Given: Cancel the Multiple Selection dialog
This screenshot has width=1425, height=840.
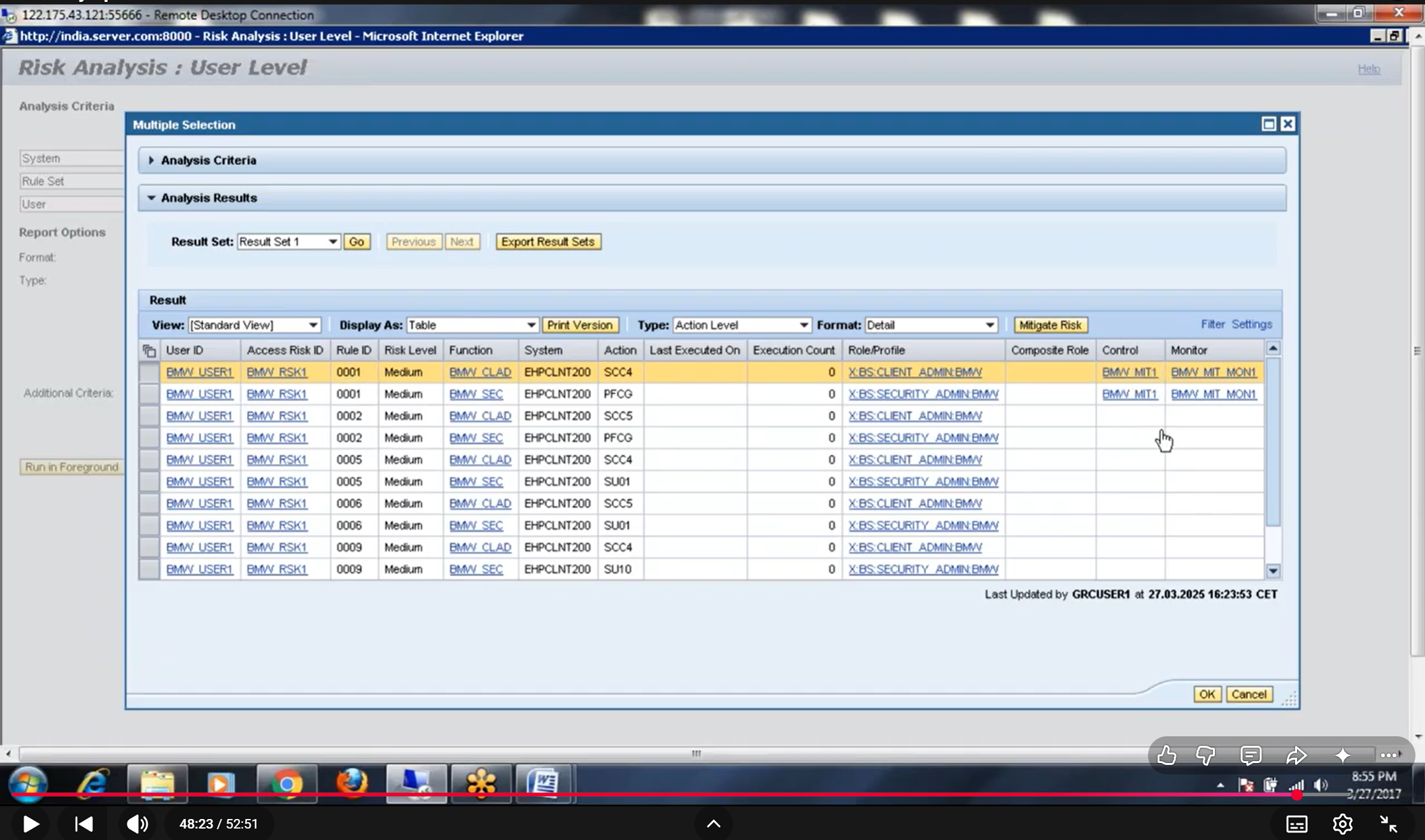Looking at the screenshot, I should pyautogui.click(x=1249, y=694).
